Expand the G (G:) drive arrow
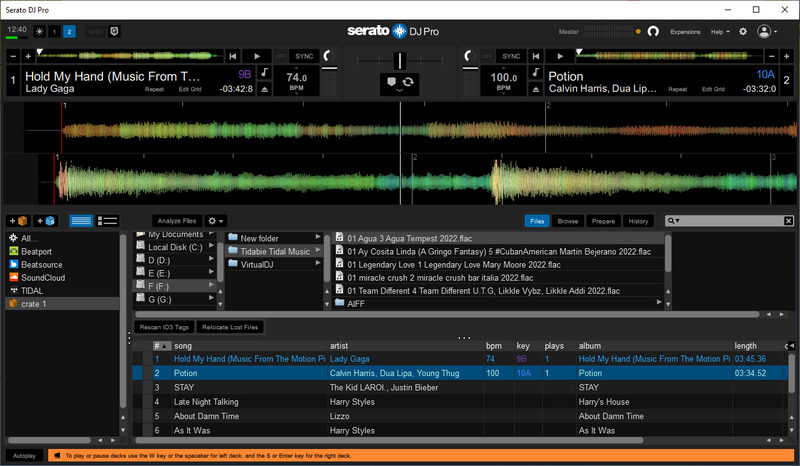The image size is (800, 466). click(211, 298)
